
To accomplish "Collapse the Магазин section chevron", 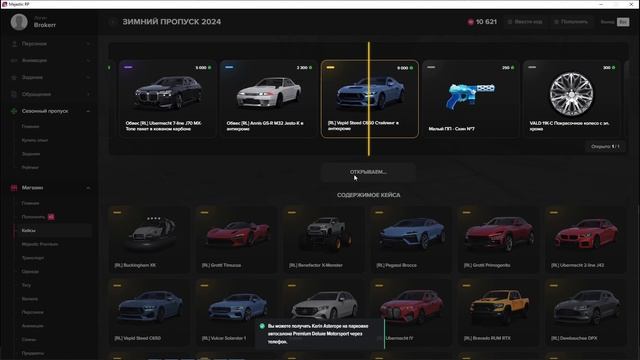I will pyautogui.click(x=88, y=188).
